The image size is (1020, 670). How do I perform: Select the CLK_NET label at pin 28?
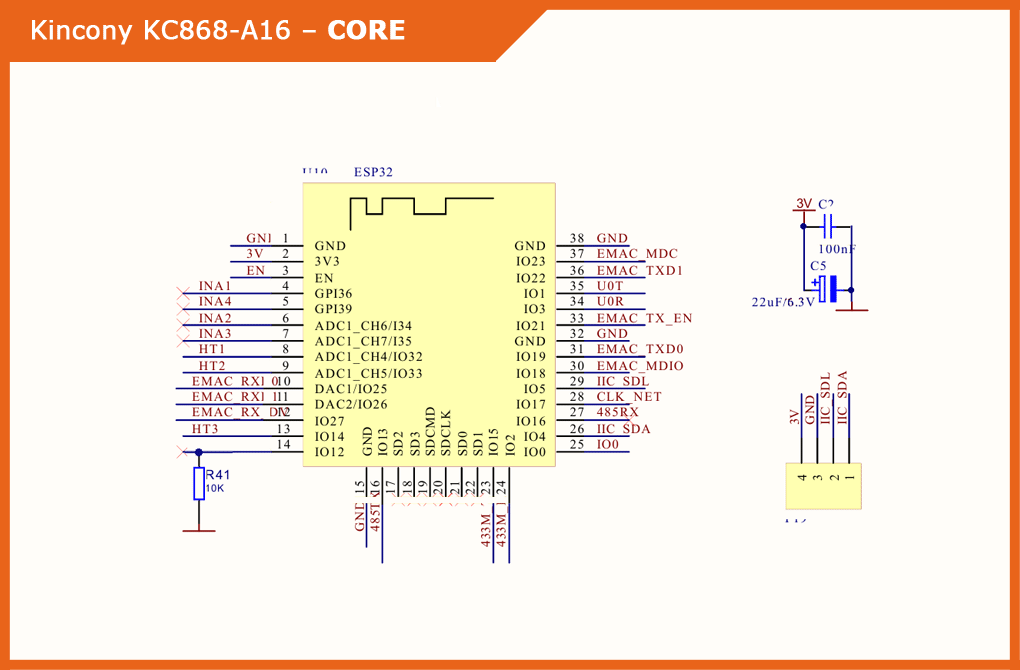pyautogui.click(x=629, y=397)
